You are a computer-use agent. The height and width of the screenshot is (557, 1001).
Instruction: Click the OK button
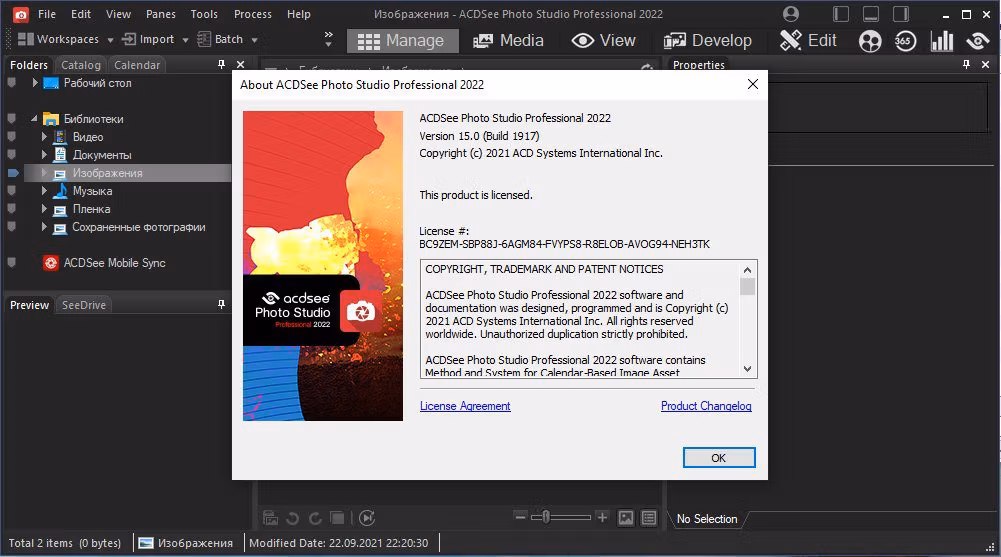(719, 457)
